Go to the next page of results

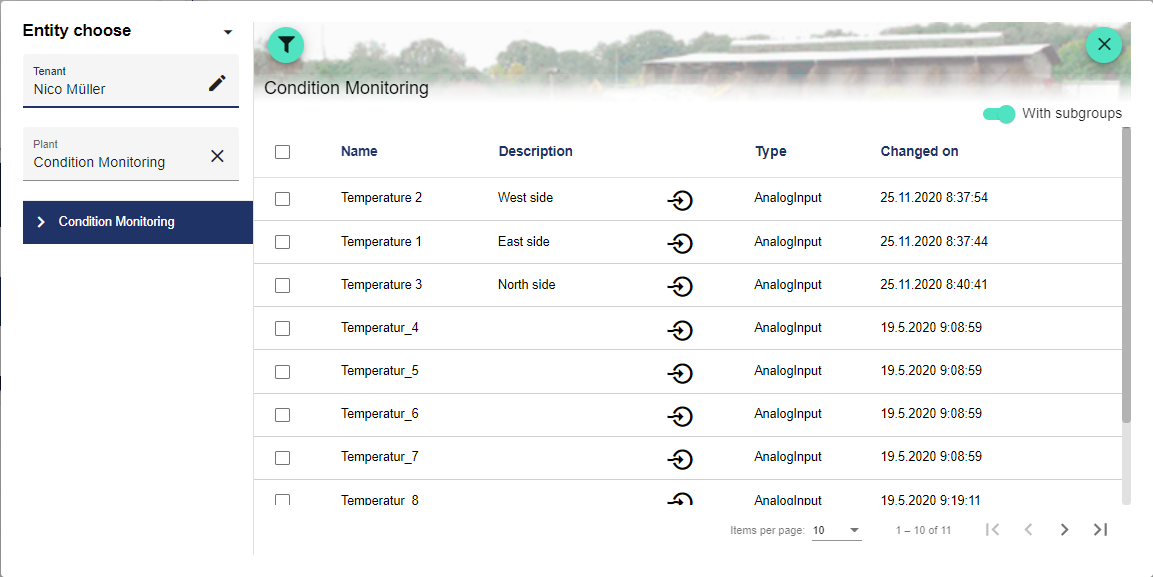pos(1064,530)
